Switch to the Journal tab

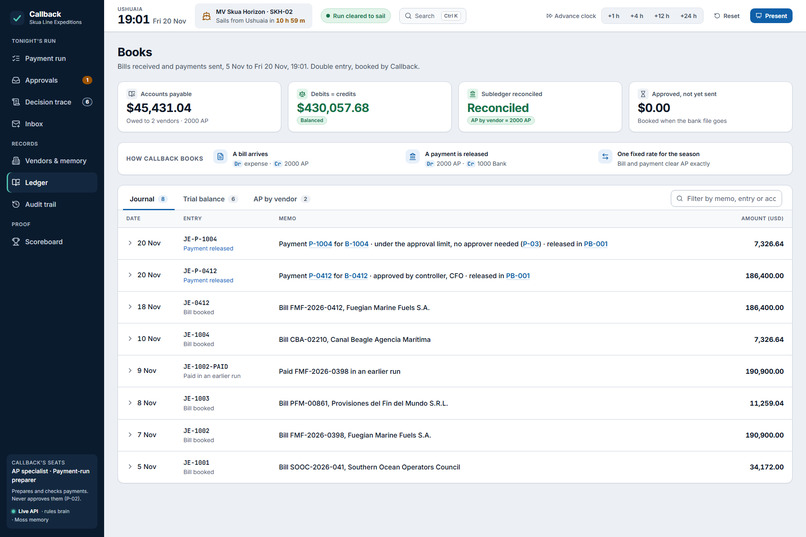click(148, 199)
